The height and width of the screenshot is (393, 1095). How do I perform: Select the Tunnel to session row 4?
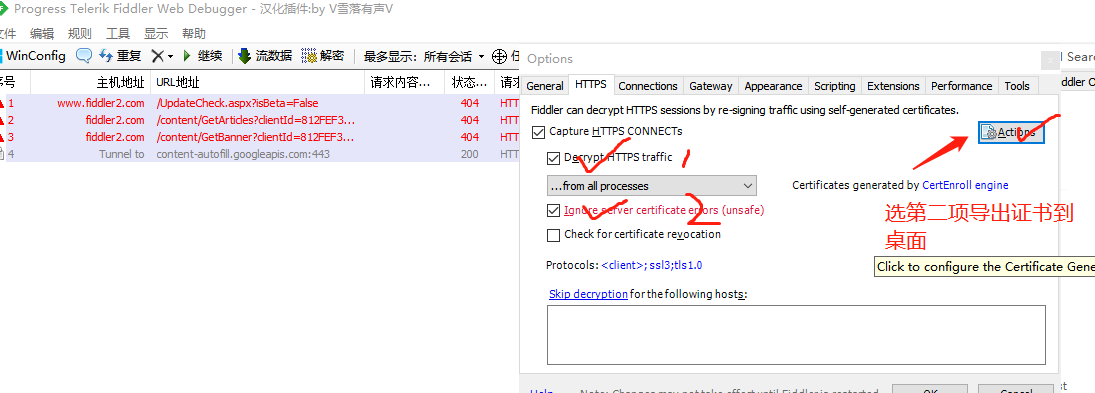[258, 154]
